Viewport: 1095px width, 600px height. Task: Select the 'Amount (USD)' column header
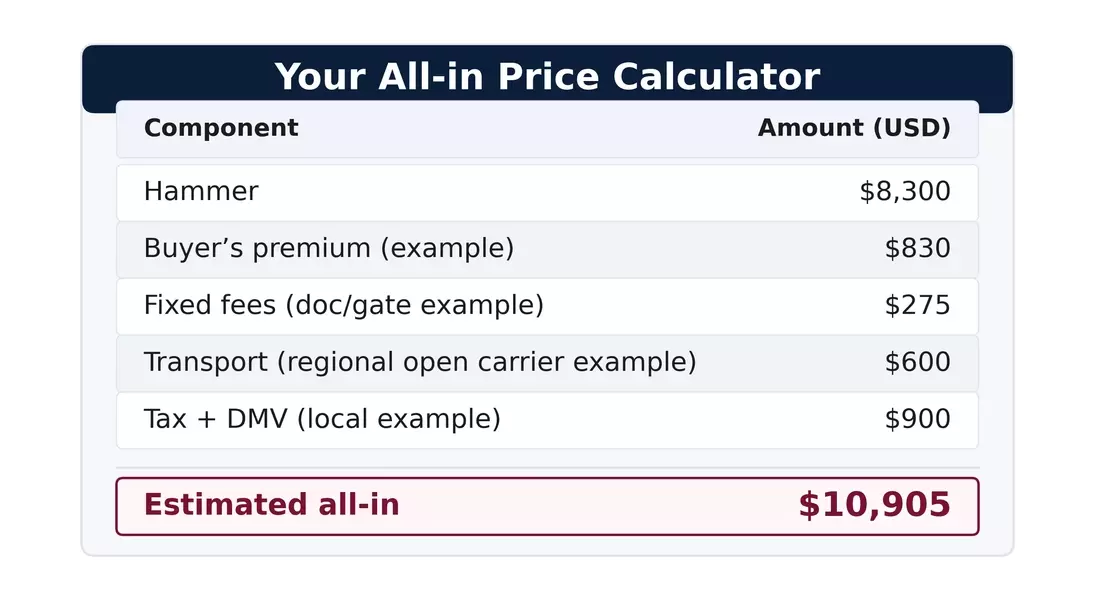click(853, 128)
